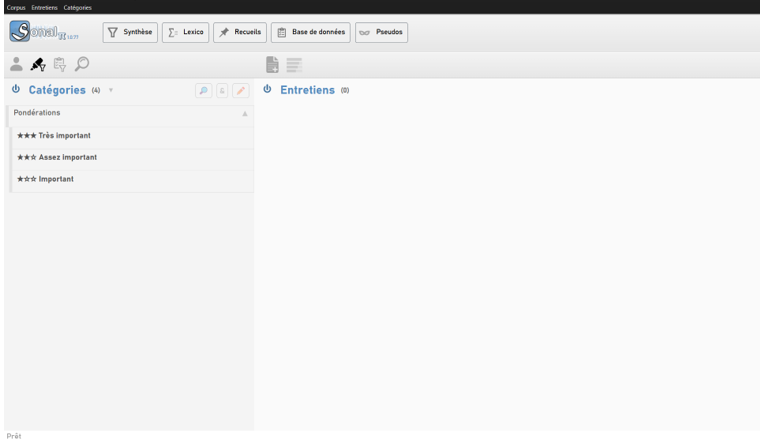
Task: Collapse the Pondérations group
Action: [x=245, y=114]
